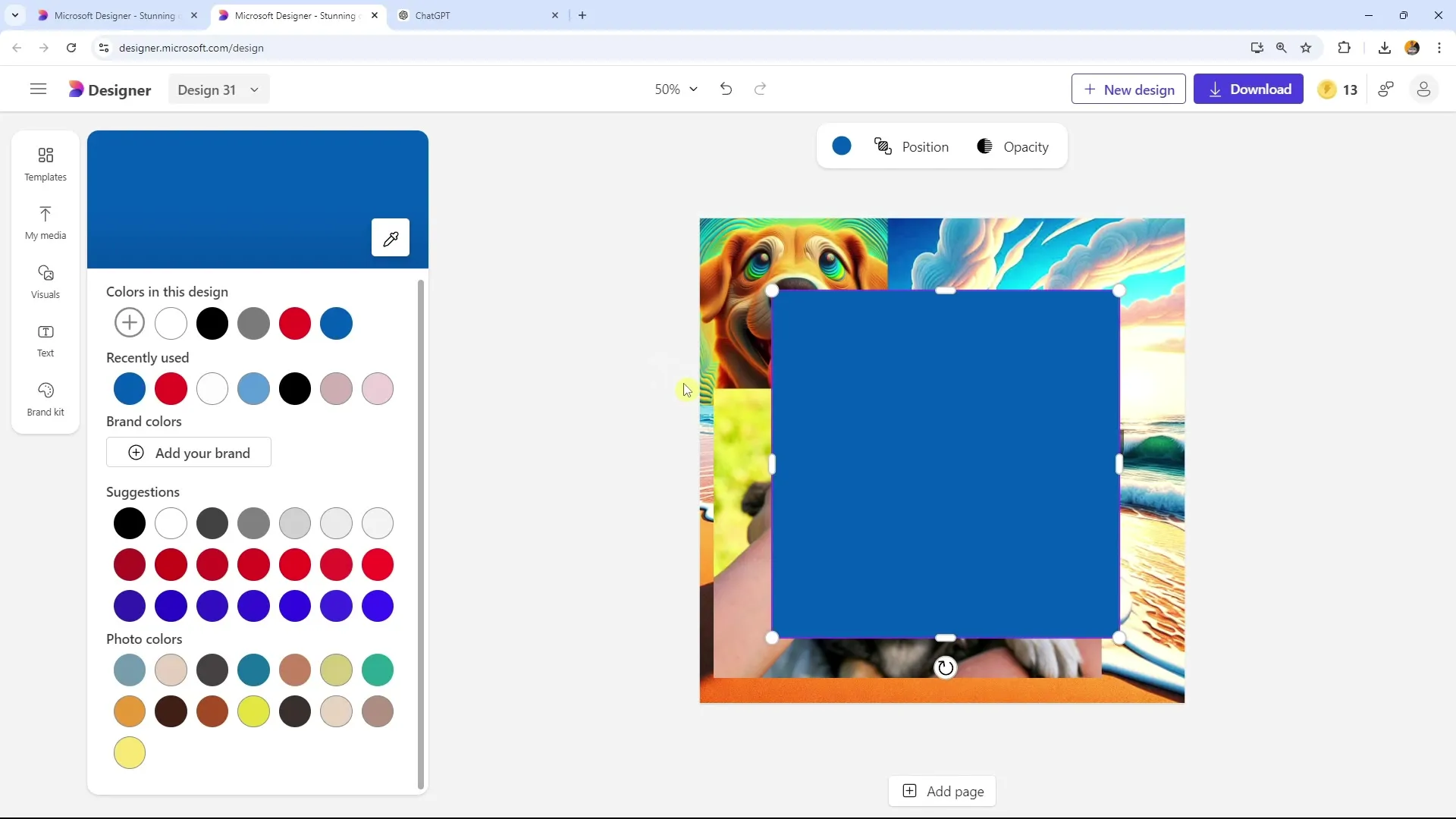Open the sidebar hamburger menu
Screen dimensions: 1456x819
tap(37, 89)
